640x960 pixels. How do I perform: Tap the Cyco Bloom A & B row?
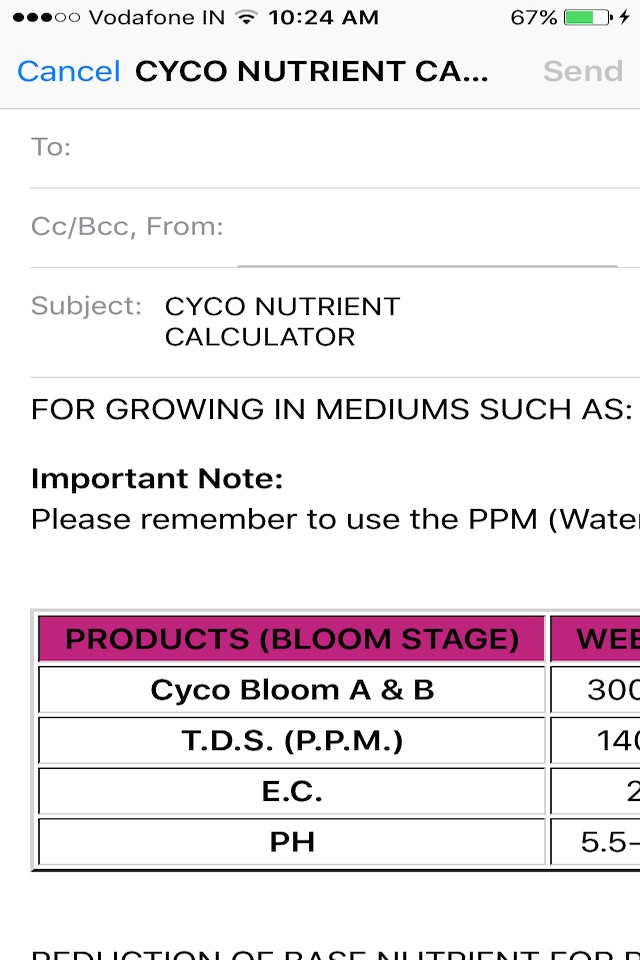click(x=292, y=690)
